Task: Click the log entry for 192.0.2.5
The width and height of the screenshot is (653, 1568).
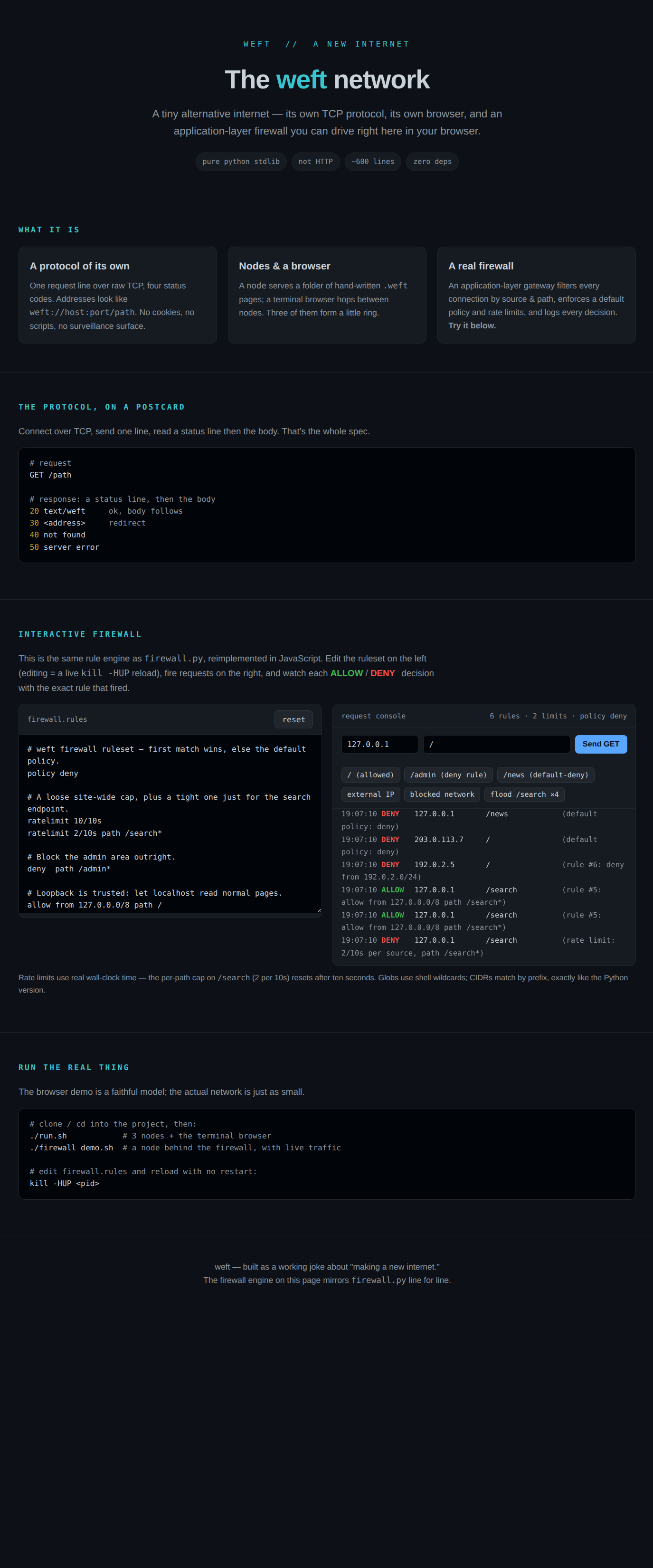Action: [484, 870]
